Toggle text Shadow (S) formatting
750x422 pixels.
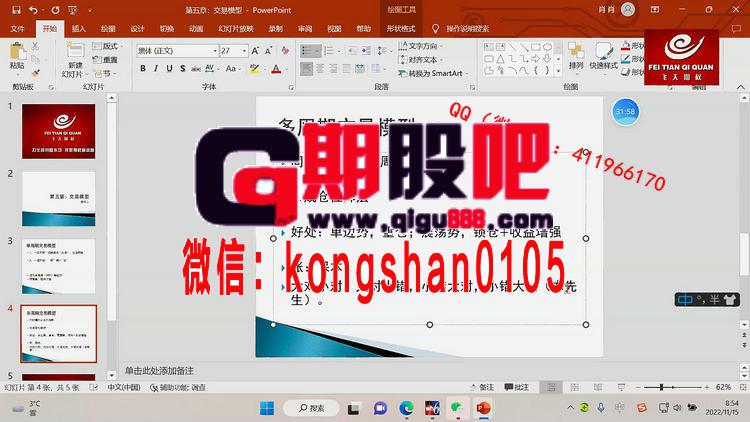point(183,69)
